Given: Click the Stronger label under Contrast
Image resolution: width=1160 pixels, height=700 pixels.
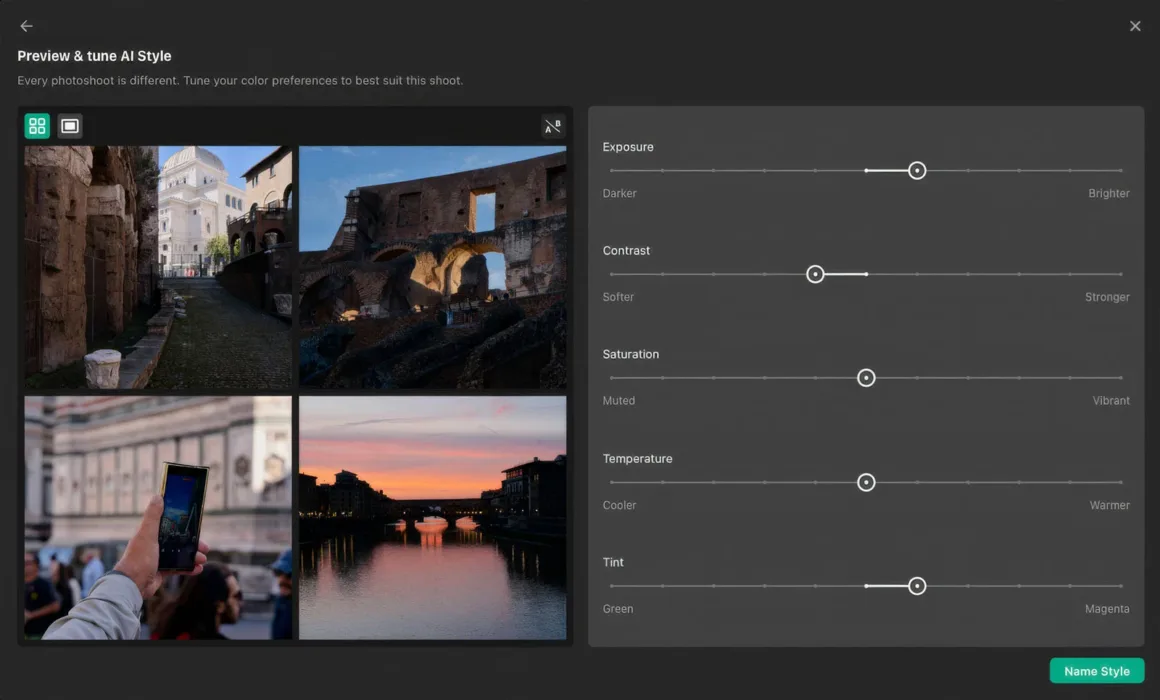Looking at the screenshot, I should (x=1107, y=297).
